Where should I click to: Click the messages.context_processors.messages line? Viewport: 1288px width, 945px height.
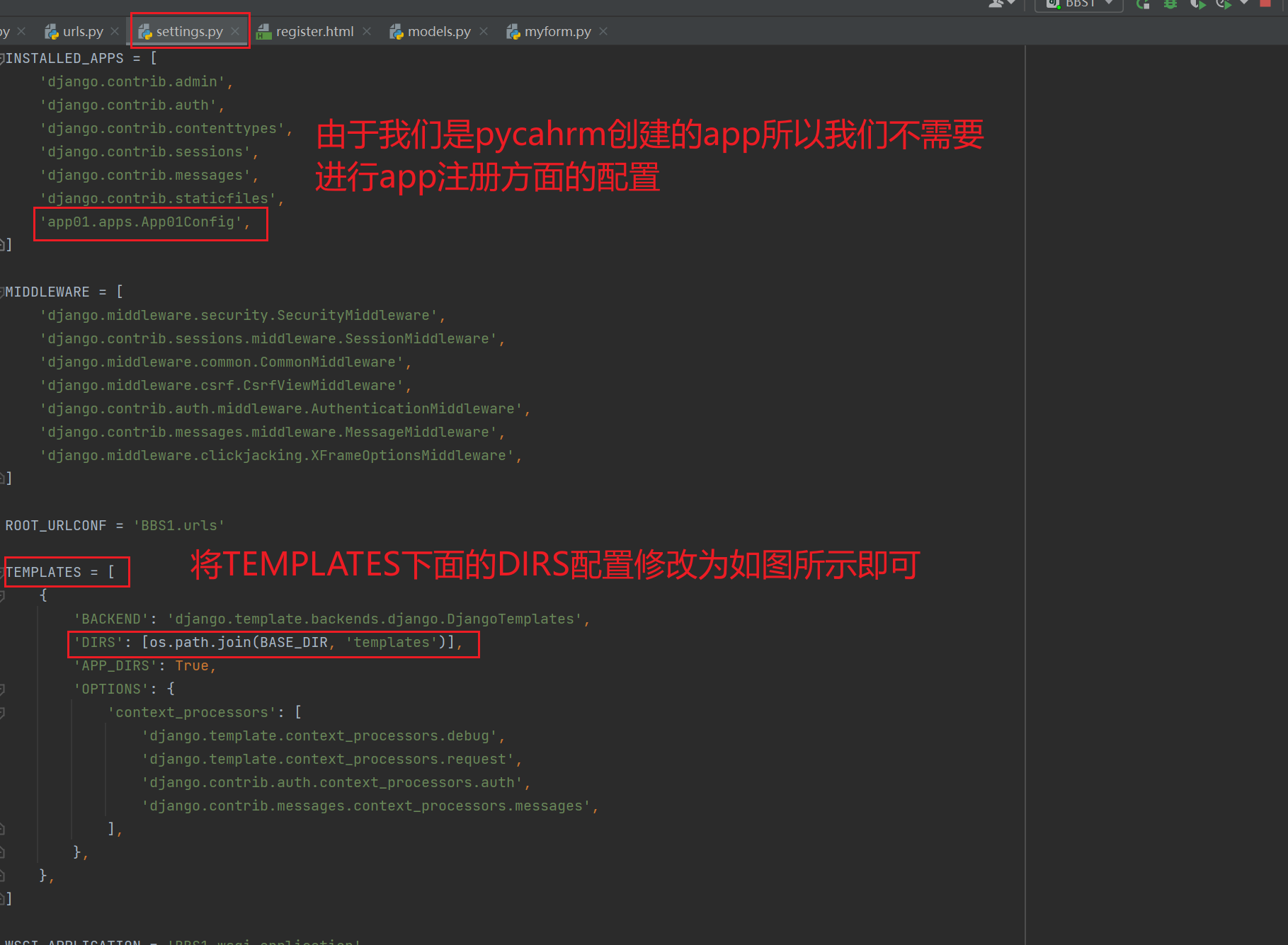(x=370, y=806)
